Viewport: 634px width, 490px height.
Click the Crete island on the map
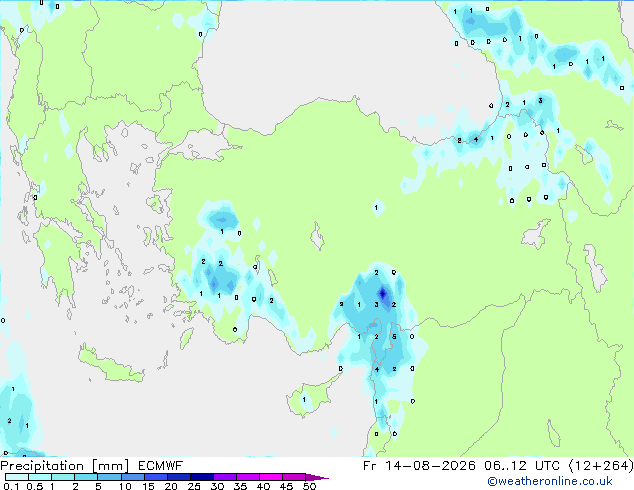(x=110, y=367)
